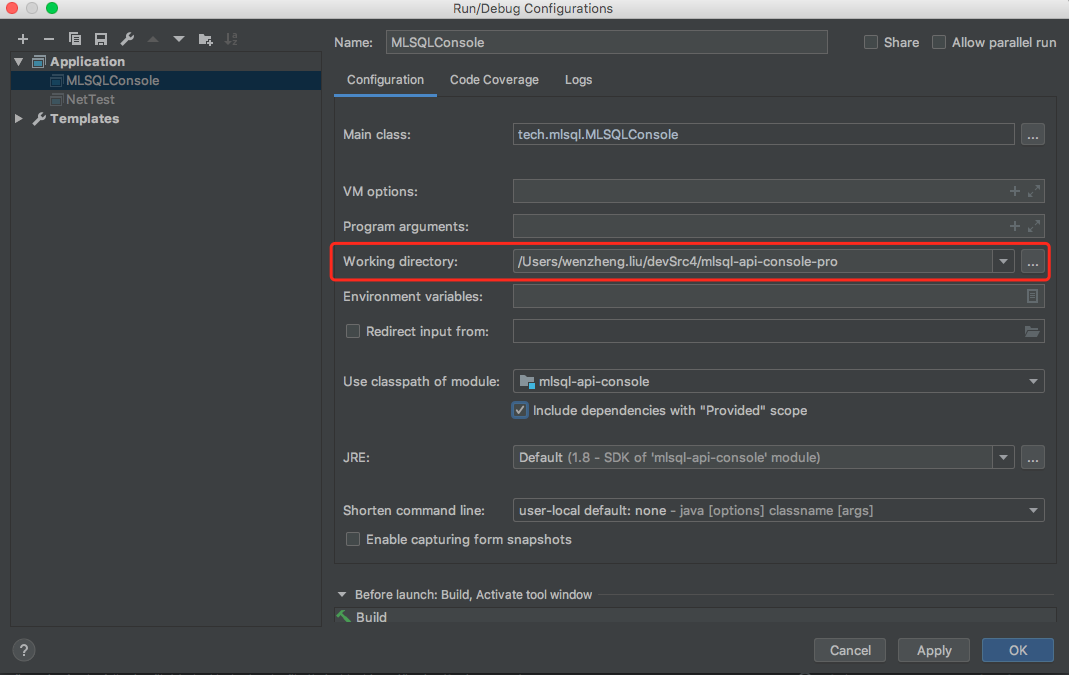
Task: Browse for Main class with ellipsis button
Action: coord(1033,134)
